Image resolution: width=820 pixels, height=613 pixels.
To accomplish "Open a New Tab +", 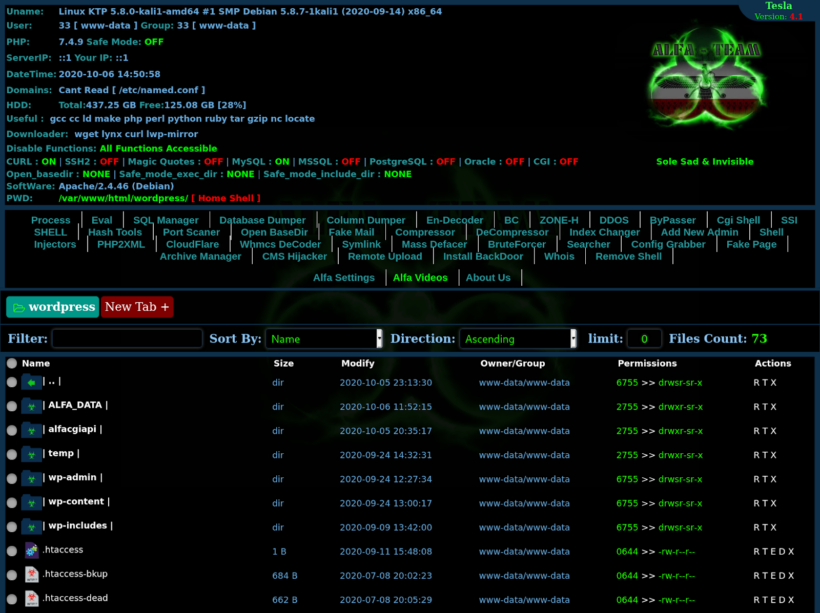I will click(x=137, y=307).
